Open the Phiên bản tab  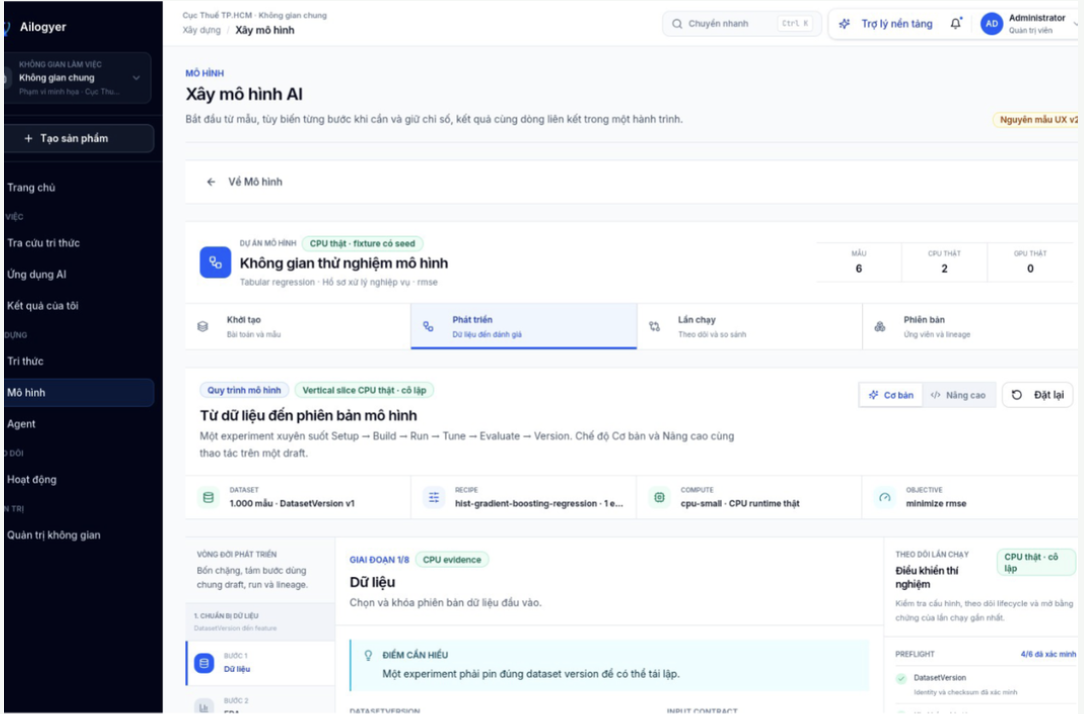[x=970, y=326]
